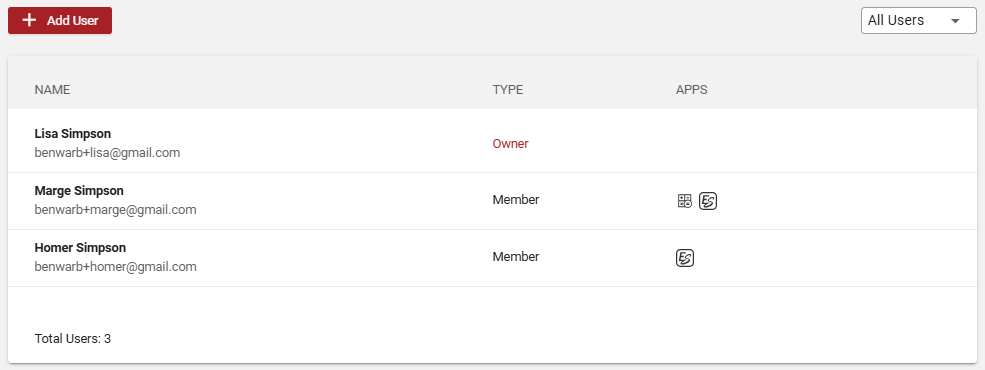Click the calculator app icon for Marge Simpson
985x370 pixels.
click(x=685, y=201)
